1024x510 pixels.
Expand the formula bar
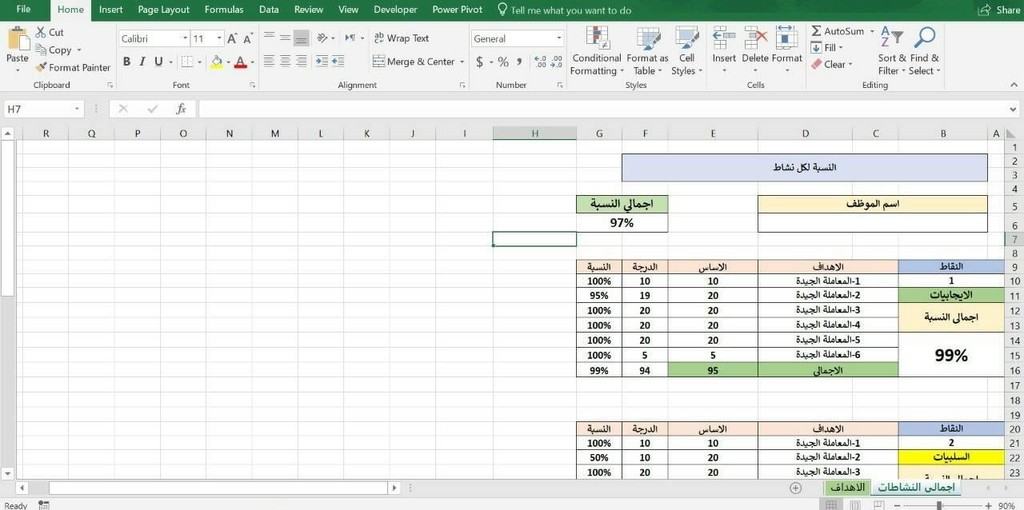(1013, 109)
